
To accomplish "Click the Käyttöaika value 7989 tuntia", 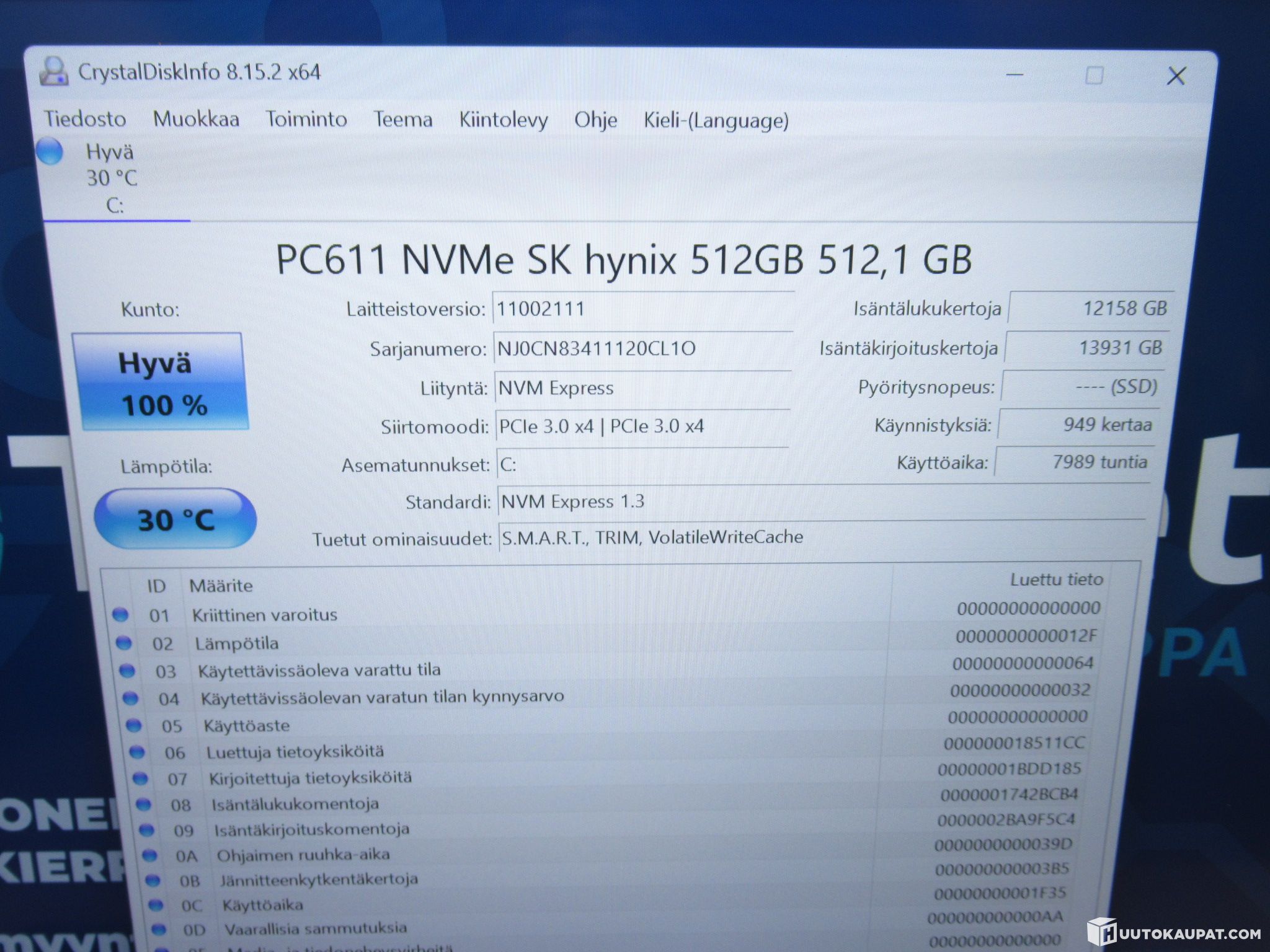I will click(x=1075, y=462).
